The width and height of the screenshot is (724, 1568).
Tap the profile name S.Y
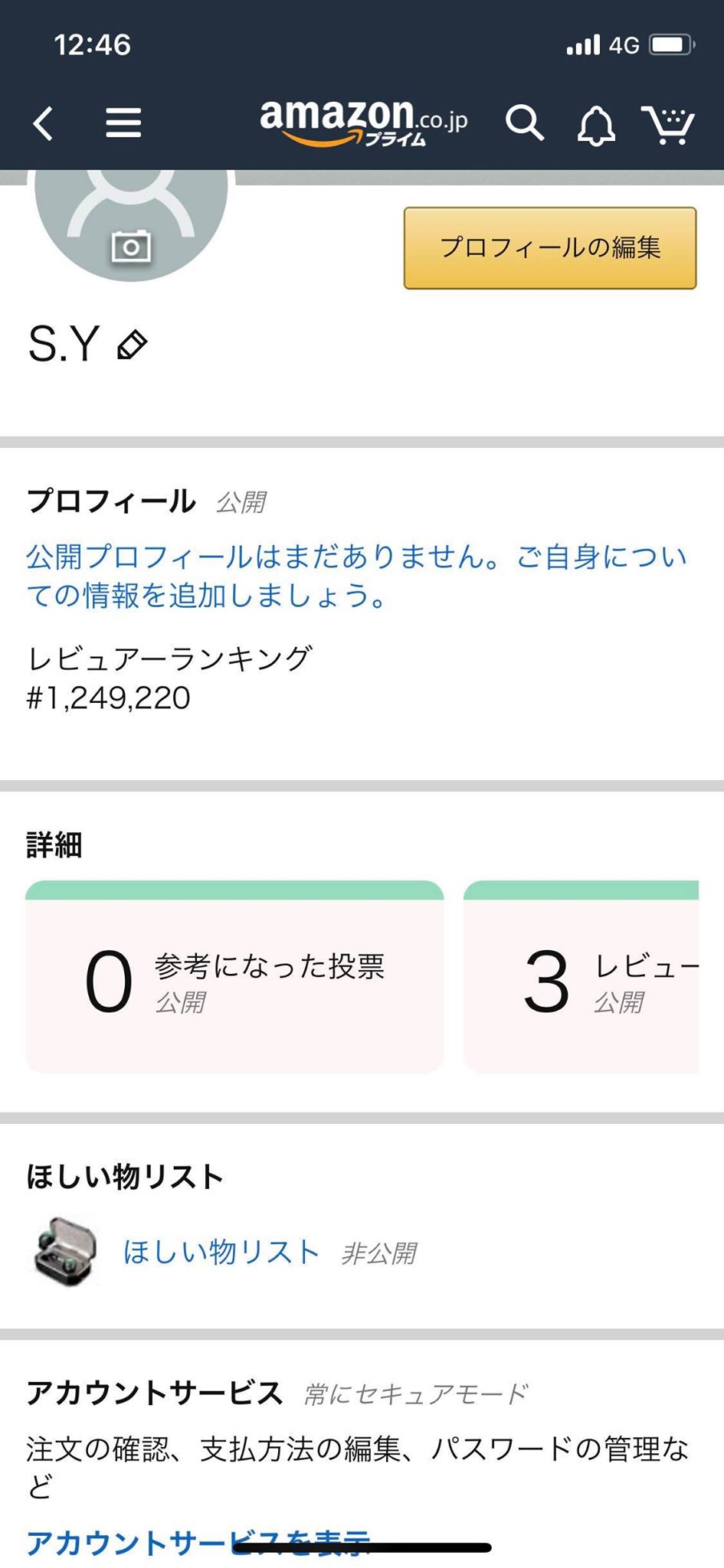[x=64, y=344]
